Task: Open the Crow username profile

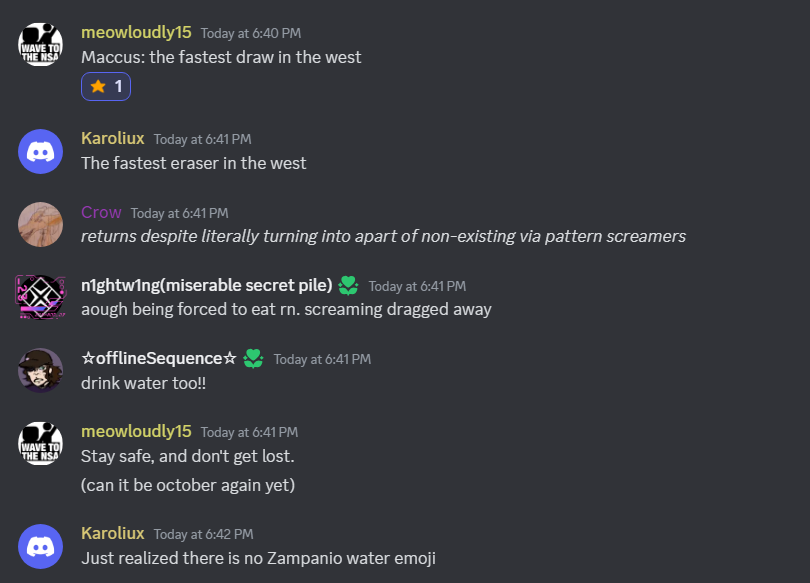Action: pyautogui.click(x=101, y=212)
